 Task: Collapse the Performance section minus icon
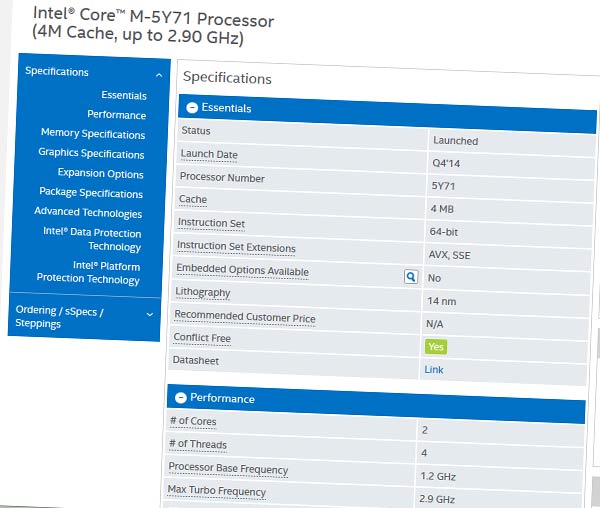tap(181, 397)
